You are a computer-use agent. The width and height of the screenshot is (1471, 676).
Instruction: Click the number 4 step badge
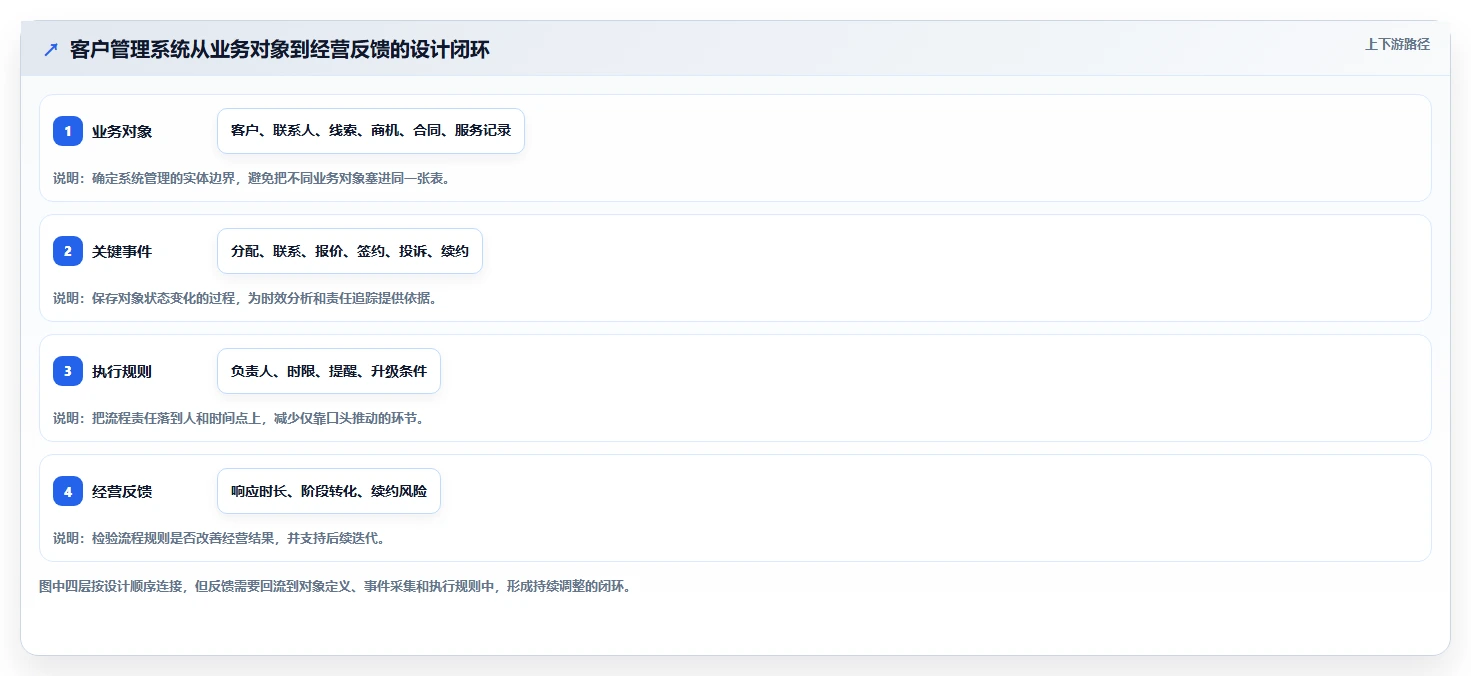(68, 491)
